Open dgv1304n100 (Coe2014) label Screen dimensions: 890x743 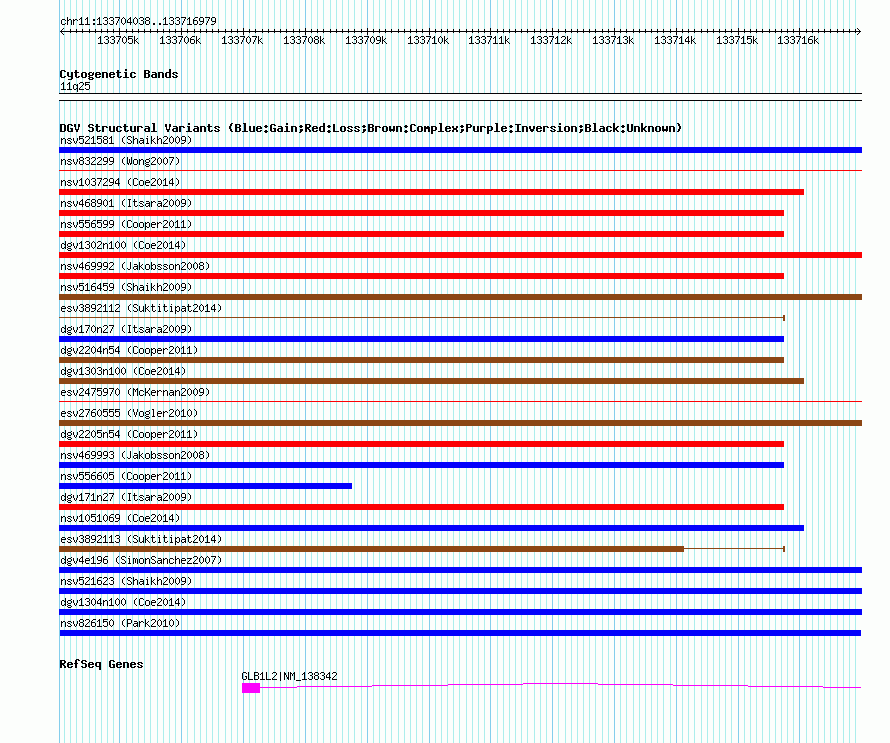click(123, 602)
